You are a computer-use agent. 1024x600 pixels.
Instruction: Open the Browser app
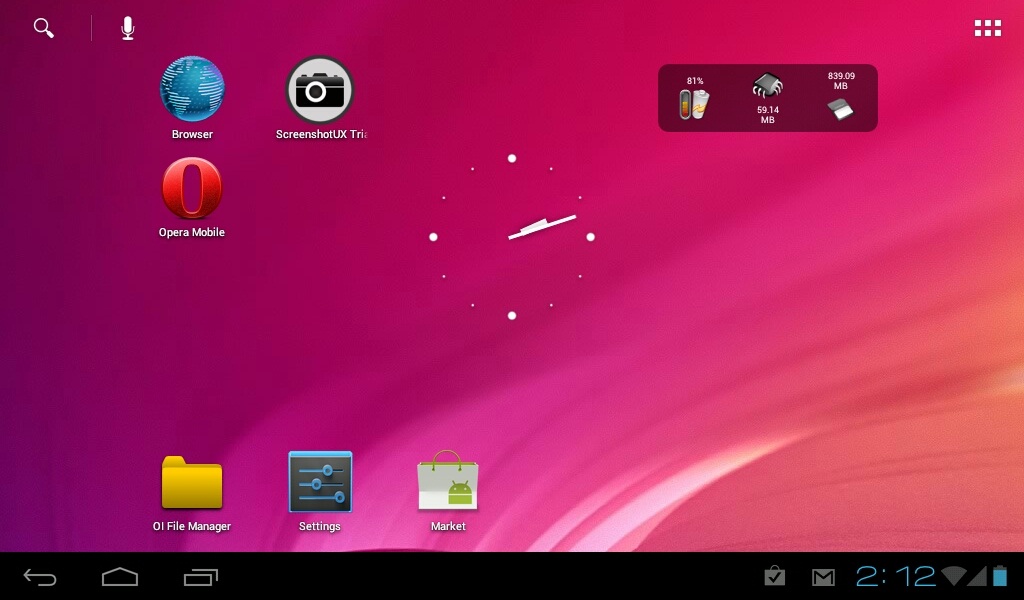coord(192,90)
